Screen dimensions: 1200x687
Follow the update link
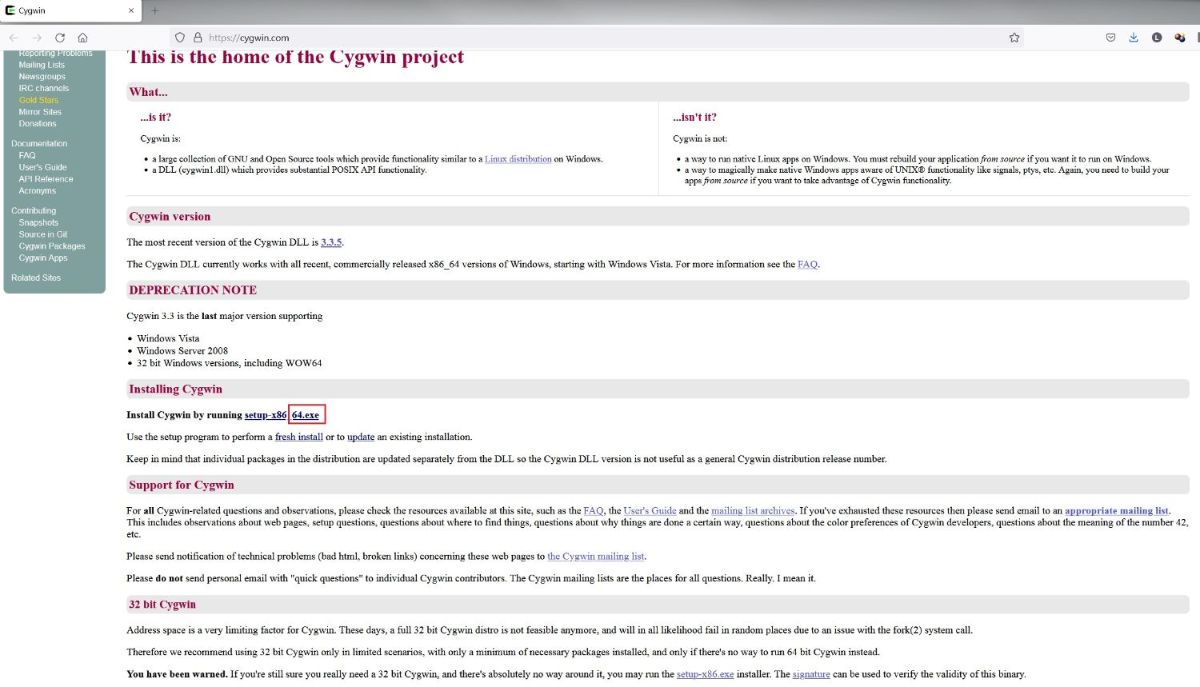361,437
